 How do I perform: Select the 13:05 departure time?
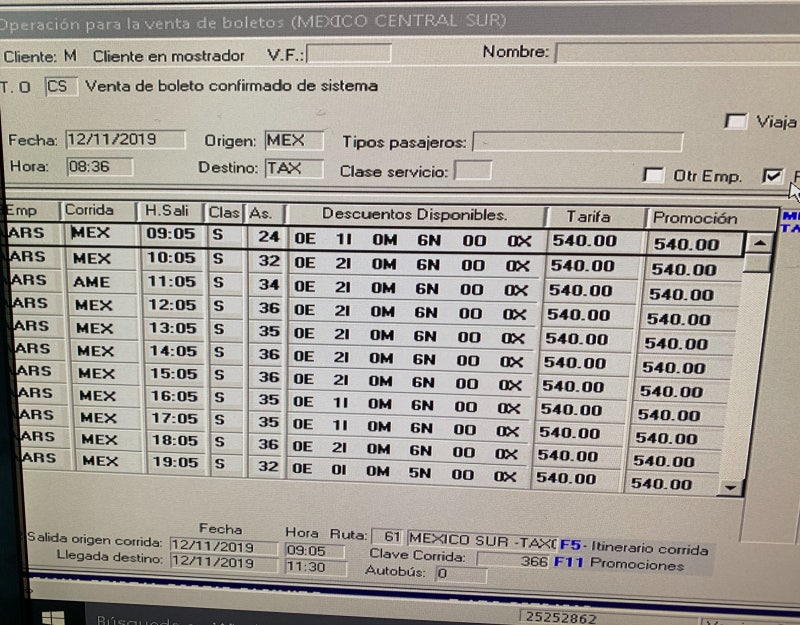(173, 328)
